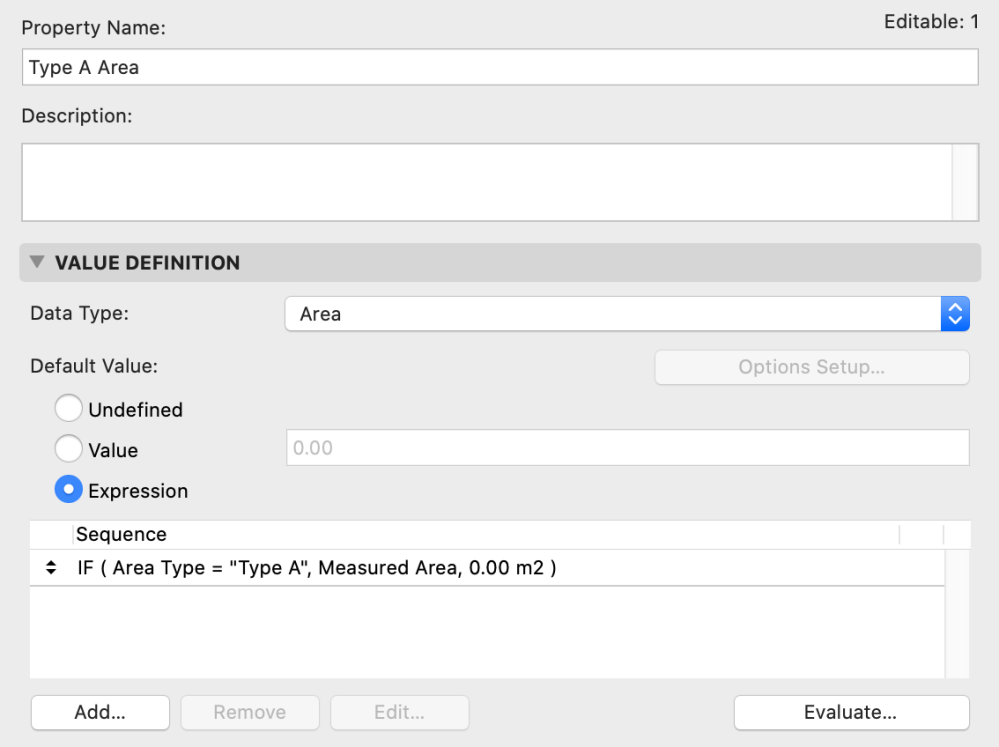Click the empty area below the expression row
Image resolution: width=999 pixels, height=747 pixels.
(487, 632)
